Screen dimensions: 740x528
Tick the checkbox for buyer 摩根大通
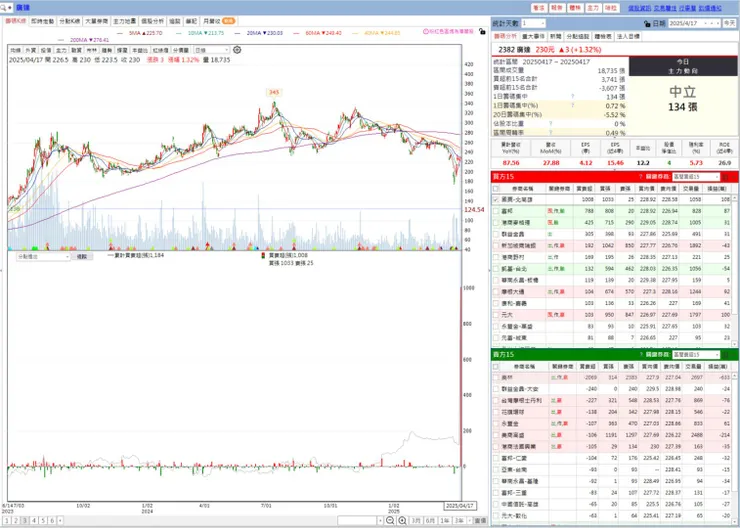496,292
